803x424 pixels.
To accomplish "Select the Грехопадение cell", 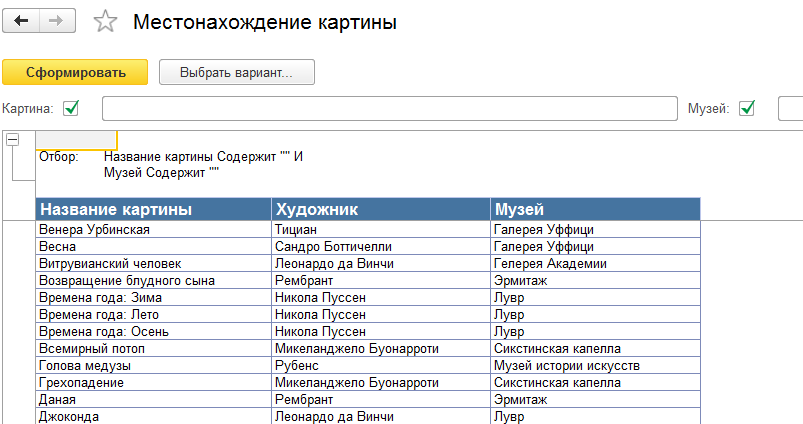I will point(154,382).
